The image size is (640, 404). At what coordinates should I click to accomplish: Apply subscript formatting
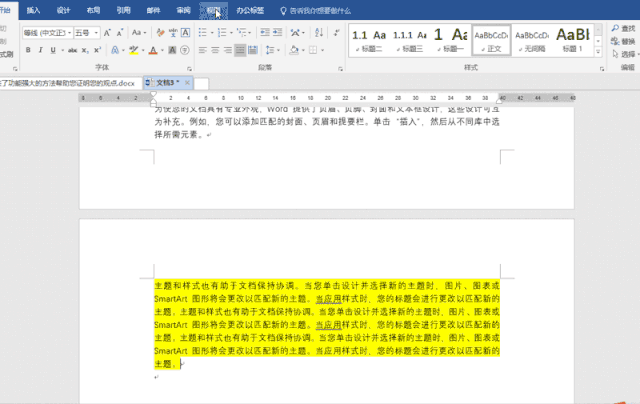pos(84,50)
